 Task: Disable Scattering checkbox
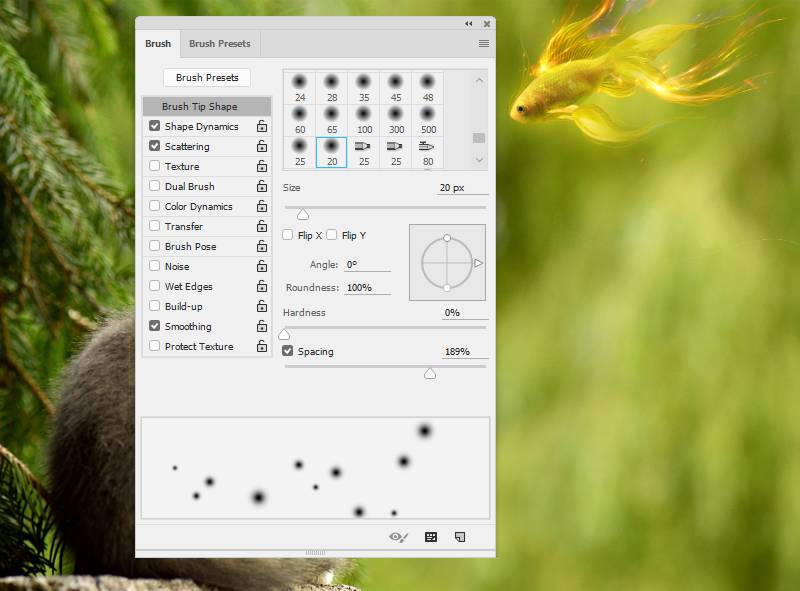155,145
